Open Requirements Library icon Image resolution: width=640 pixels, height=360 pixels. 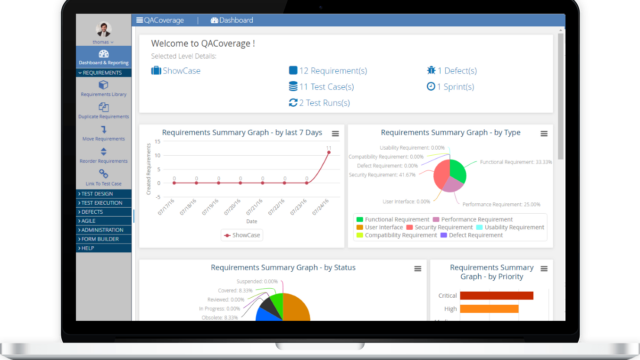[104, 85]
